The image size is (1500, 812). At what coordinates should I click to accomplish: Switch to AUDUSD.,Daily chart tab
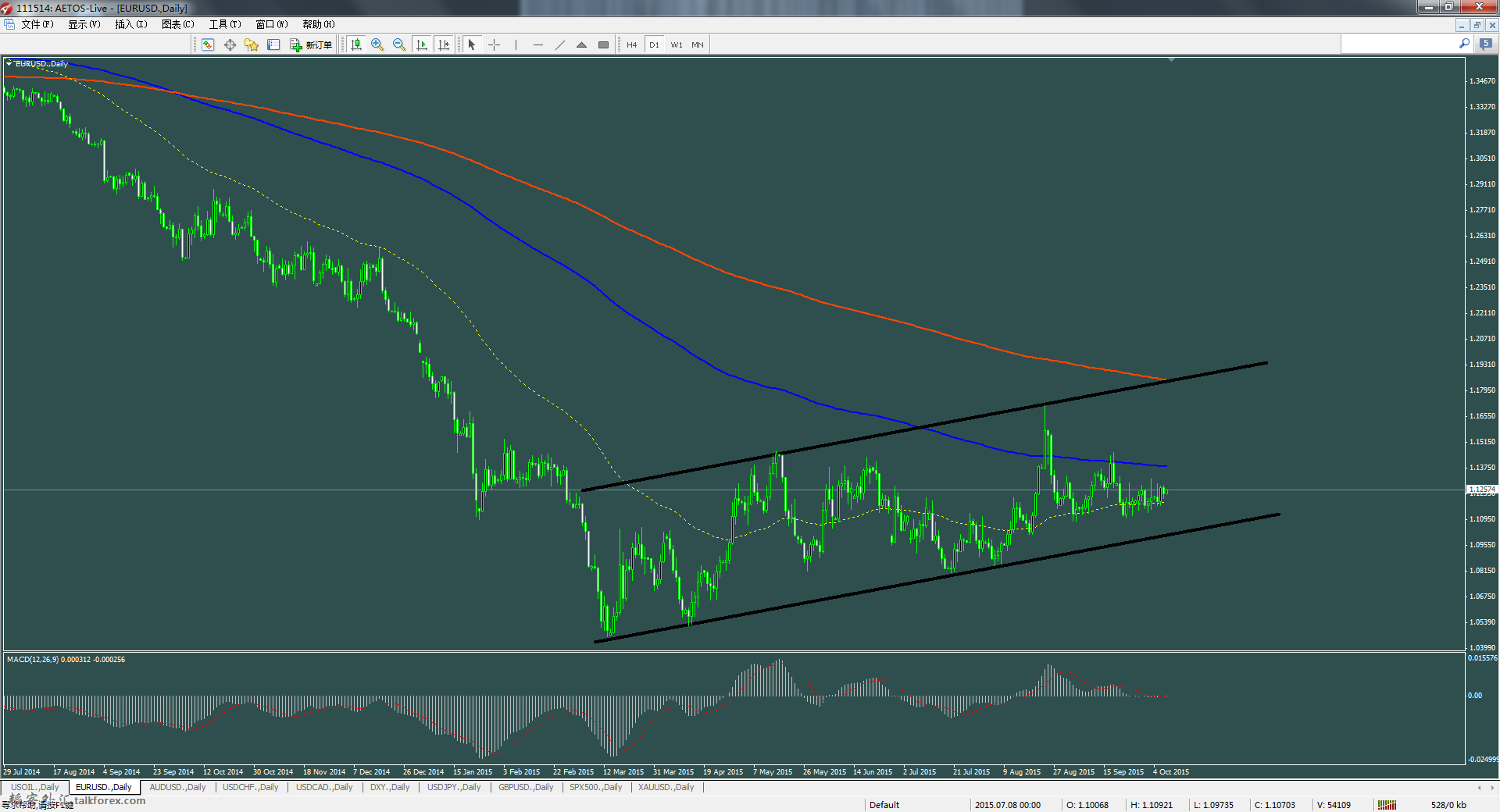[x=177, y=787]
